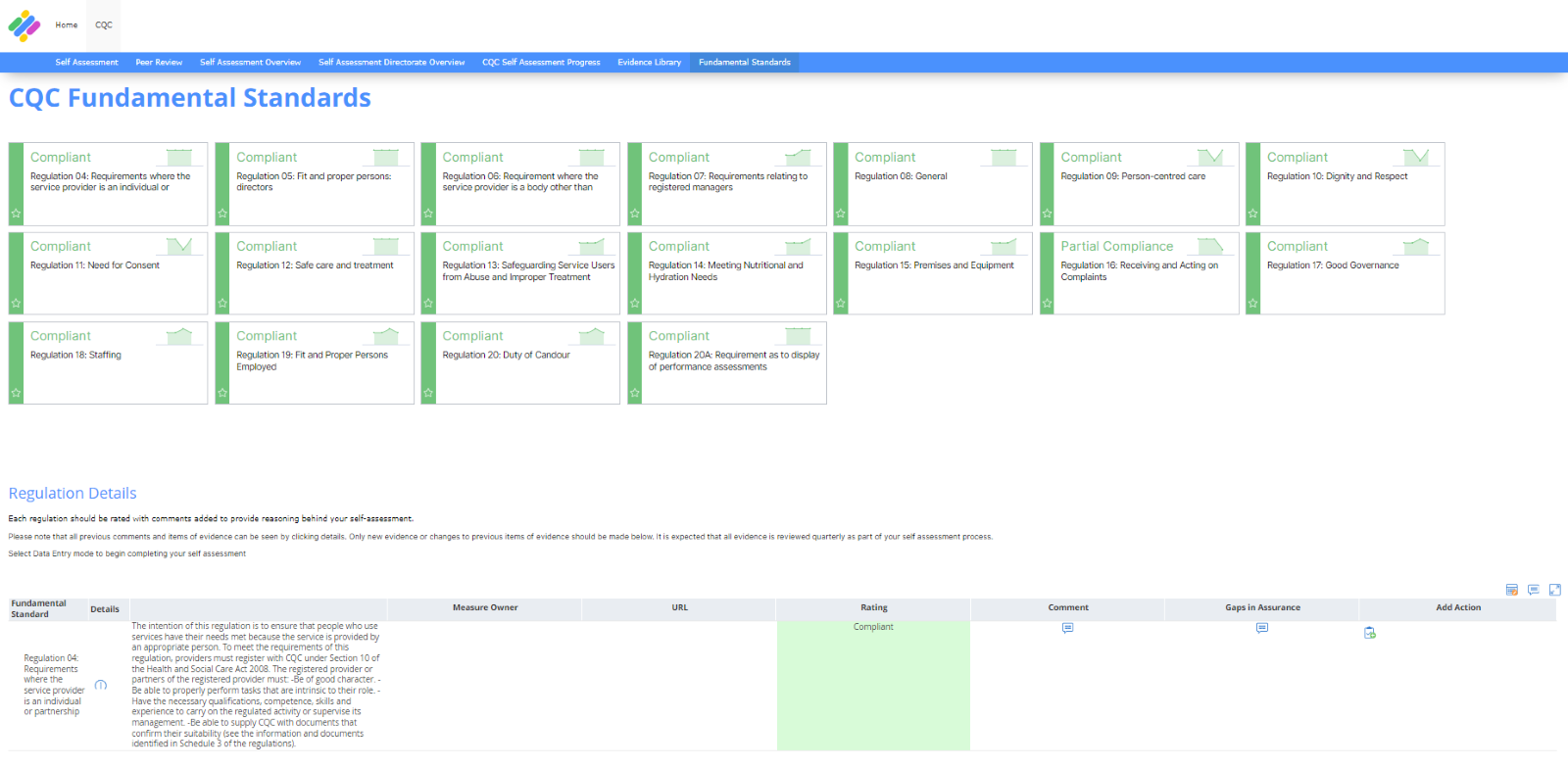The width and height of the screenshot is (1568, 768).
Task: Select the CQC top navigation item
Action: click(x=104, y=25)
